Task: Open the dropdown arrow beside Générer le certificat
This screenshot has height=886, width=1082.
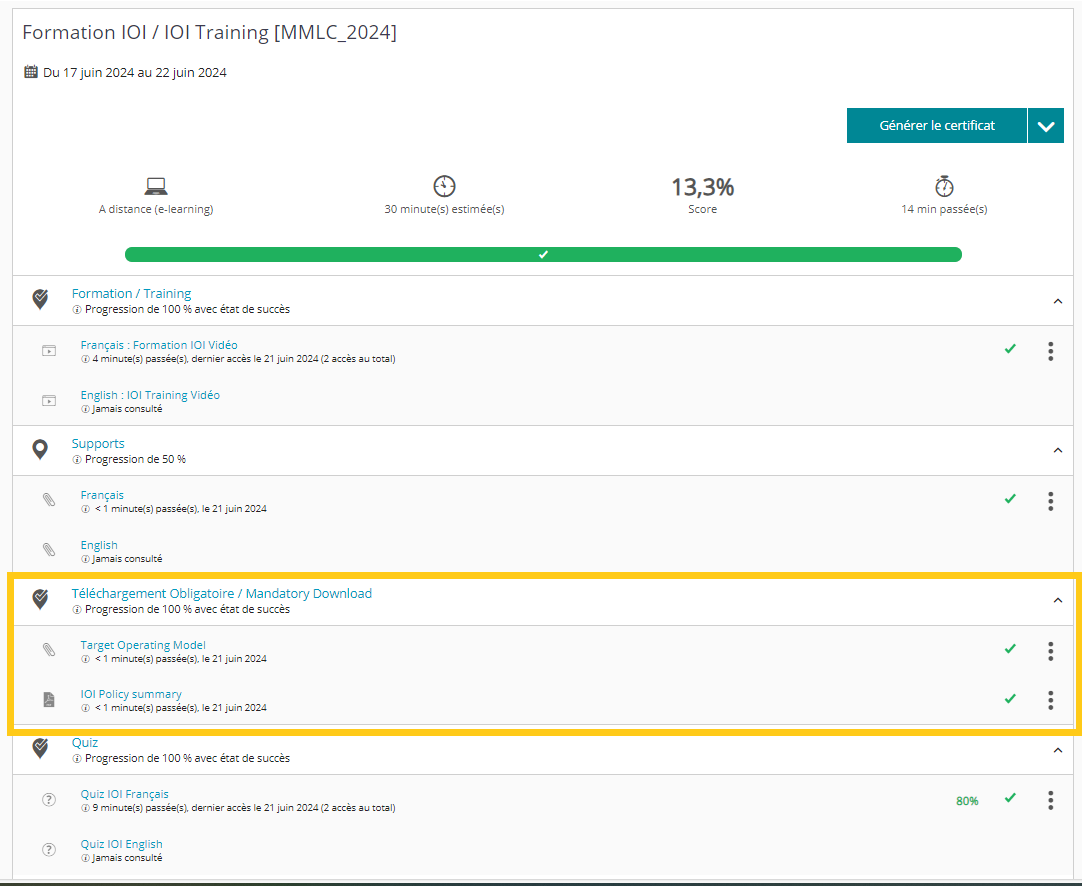Action: [1045, 126]
